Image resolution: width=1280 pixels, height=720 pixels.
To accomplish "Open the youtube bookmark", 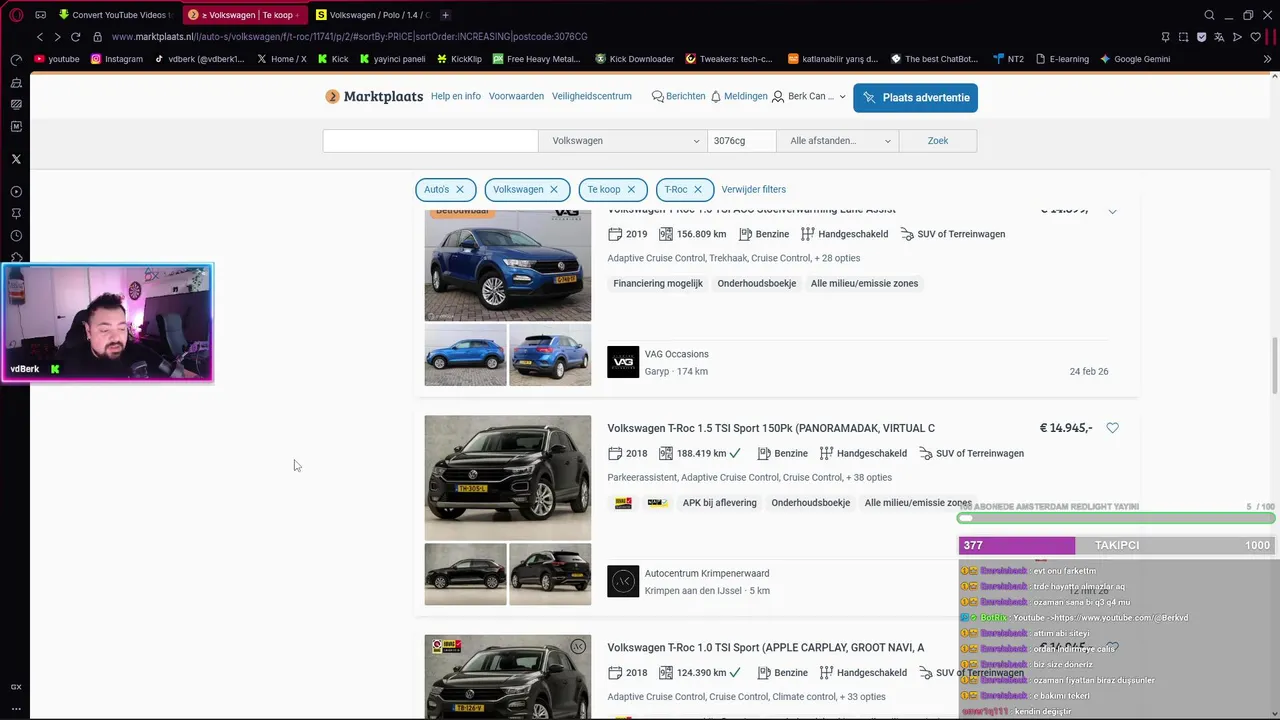I will coord(57,59).
